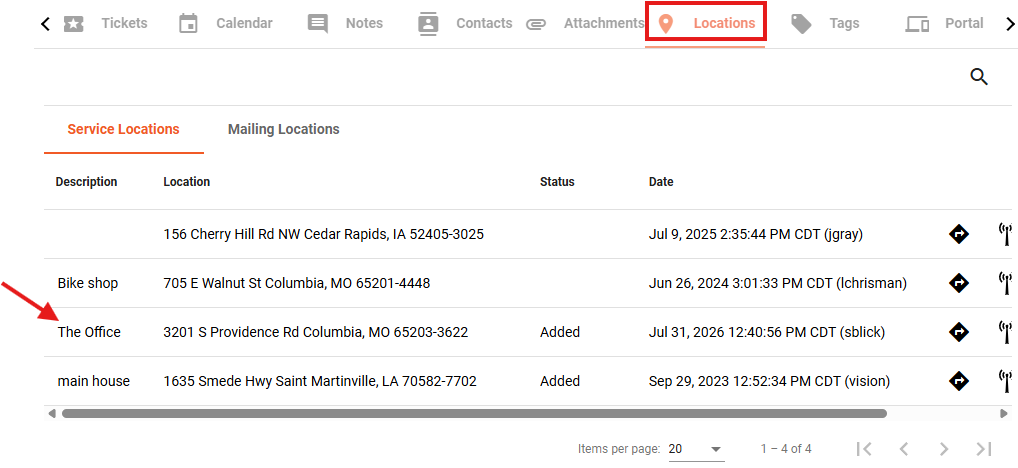Screen dimensions: 1018x468
Task: Switch to the Calendar tab
Action: [225, 23]
